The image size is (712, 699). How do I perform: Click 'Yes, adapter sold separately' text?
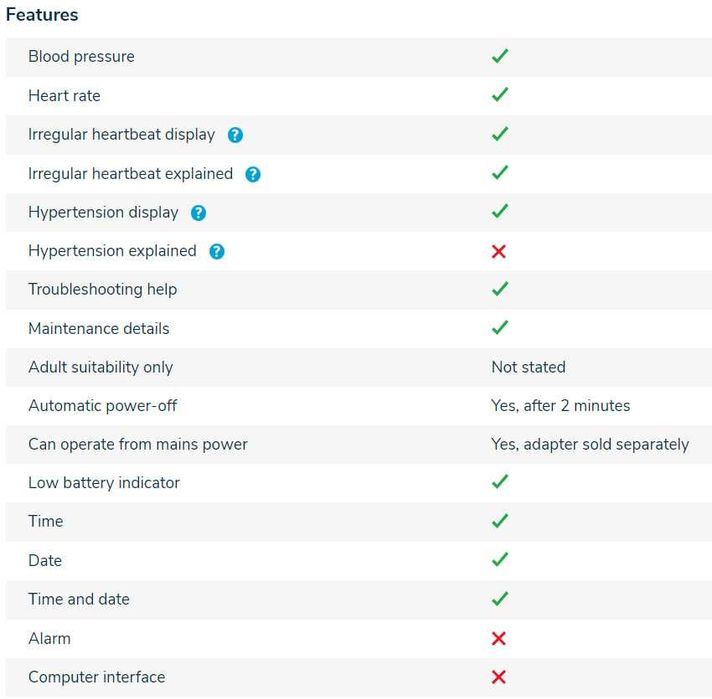(x=589, y=444)
